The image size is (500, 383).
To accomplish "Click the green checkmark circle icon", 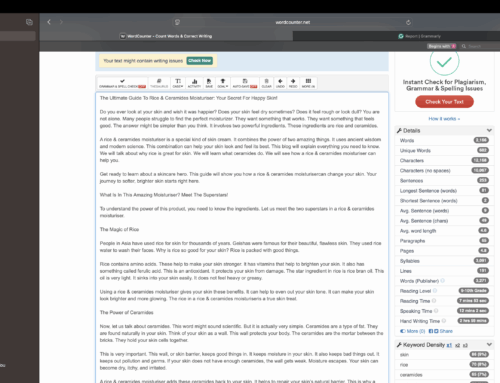I will pyautogui.click(x=444, y=61).
